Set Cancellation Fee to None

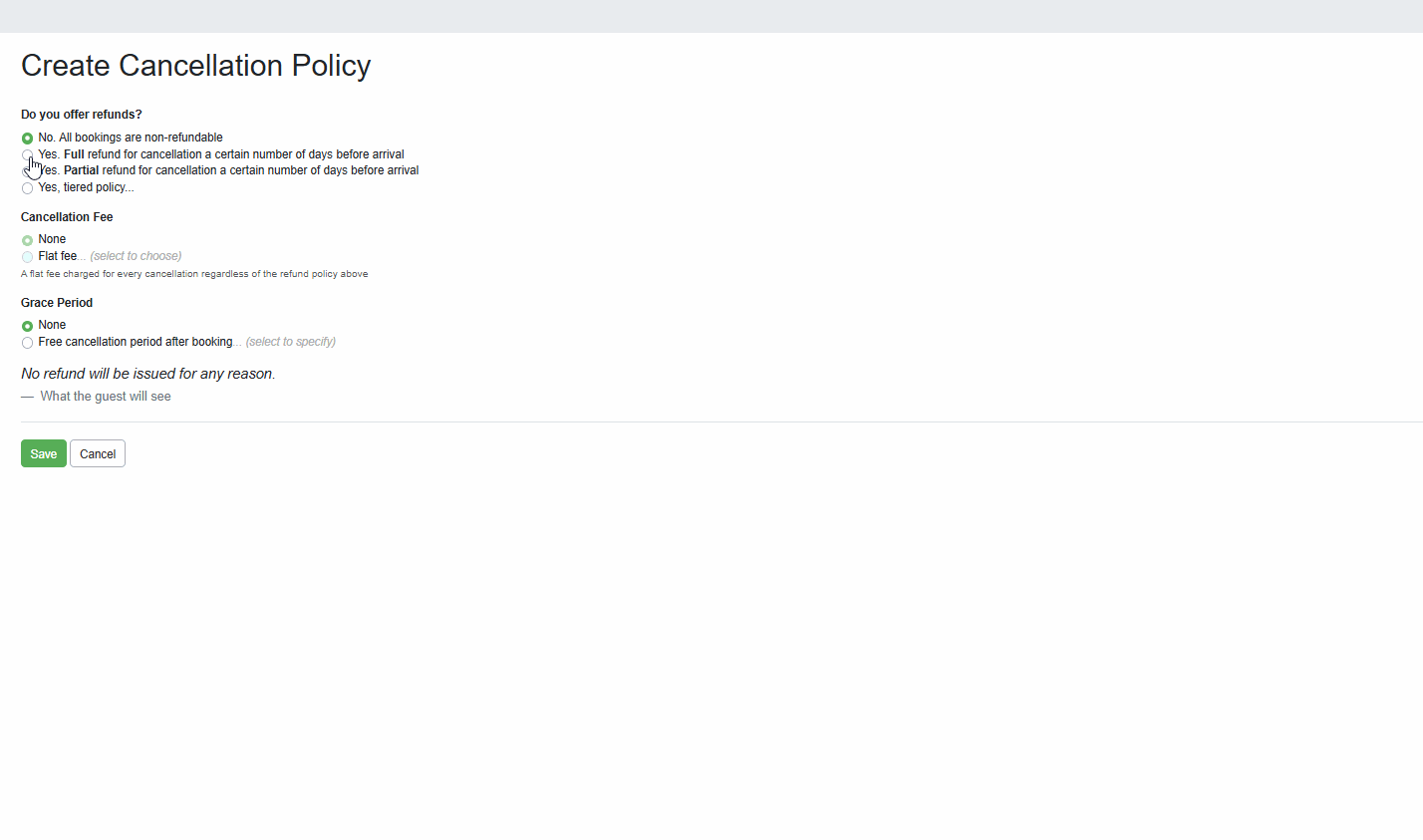pos(27,239)
